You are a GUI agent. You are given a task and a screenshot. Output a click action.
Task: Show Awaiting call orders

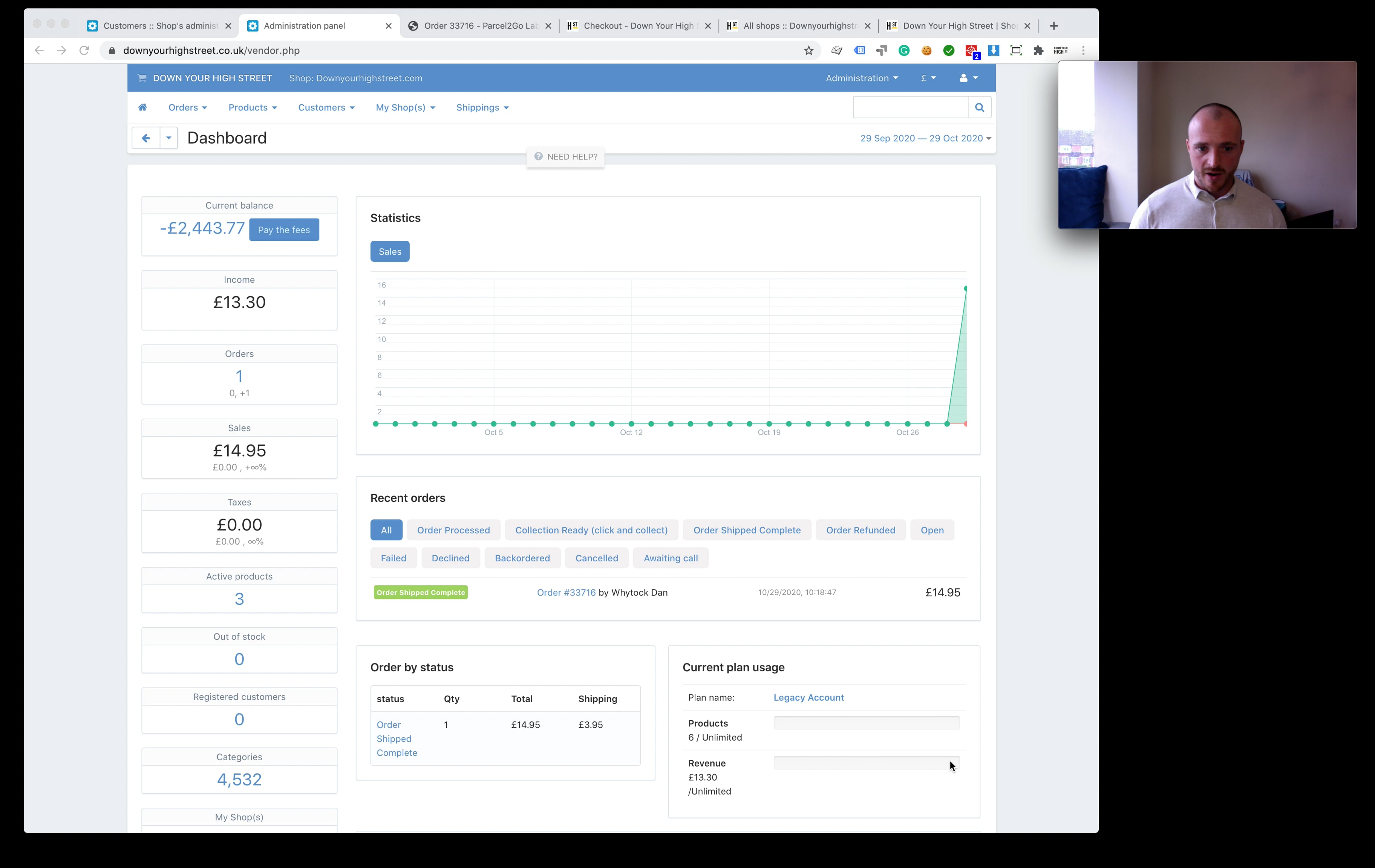(671, 558)
